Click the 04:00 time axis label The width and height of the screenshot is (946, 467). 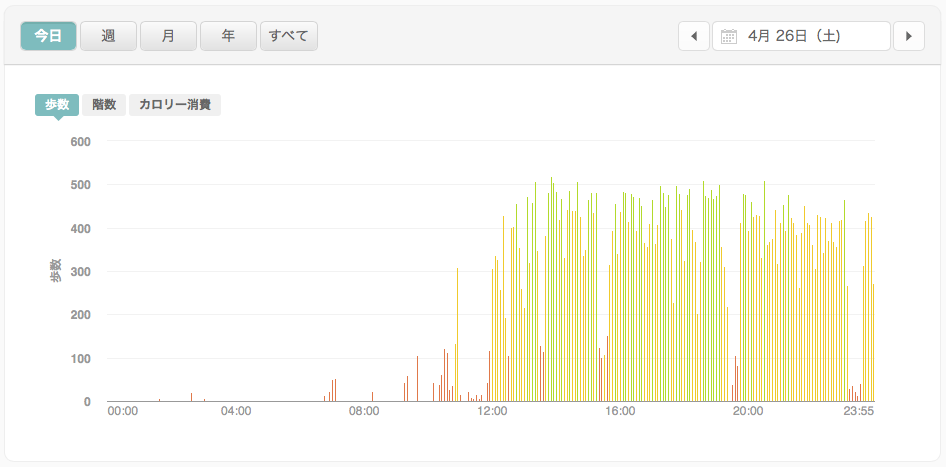(236, 411)
